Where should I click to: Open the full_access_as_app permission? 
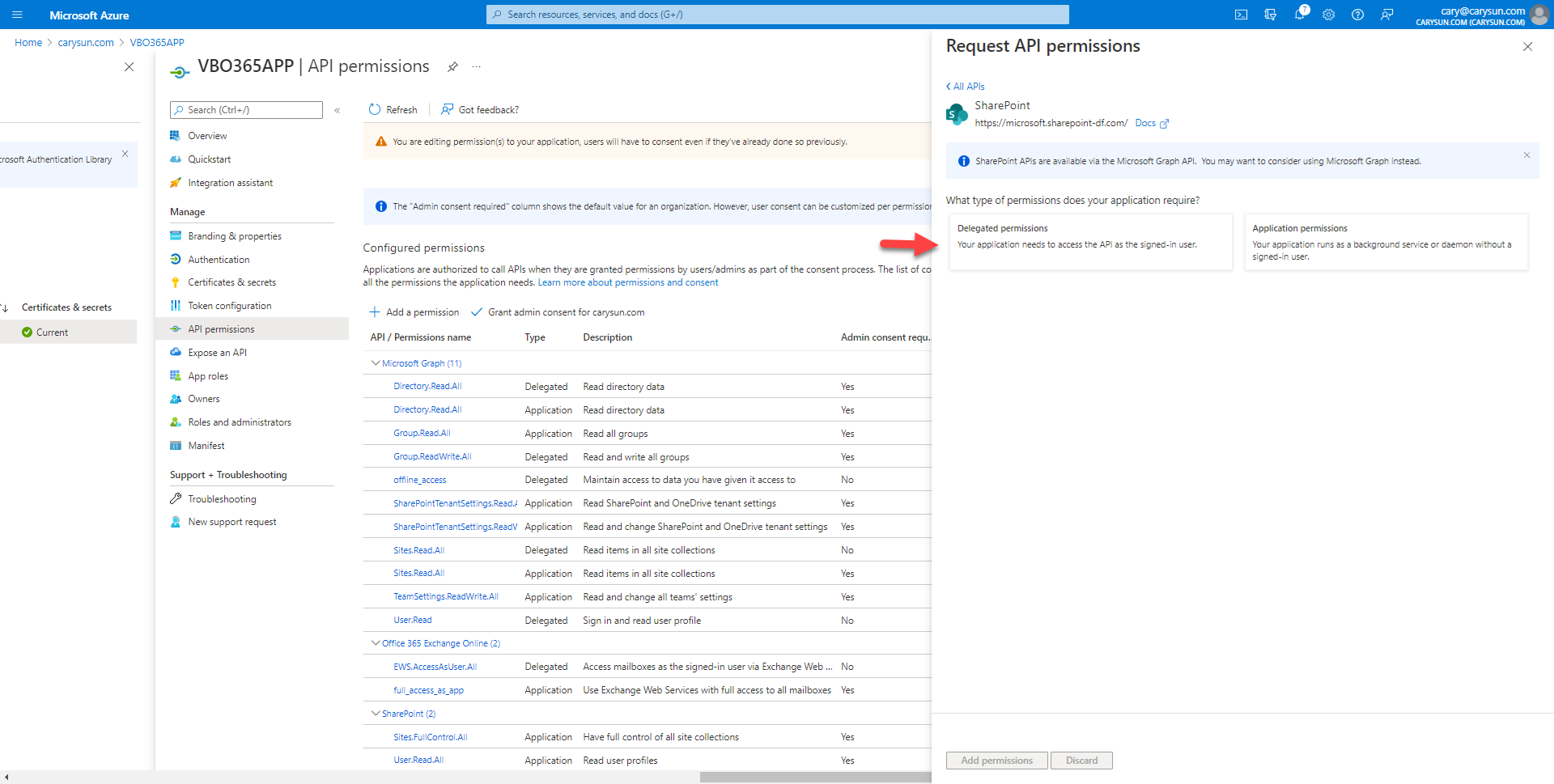428,691
